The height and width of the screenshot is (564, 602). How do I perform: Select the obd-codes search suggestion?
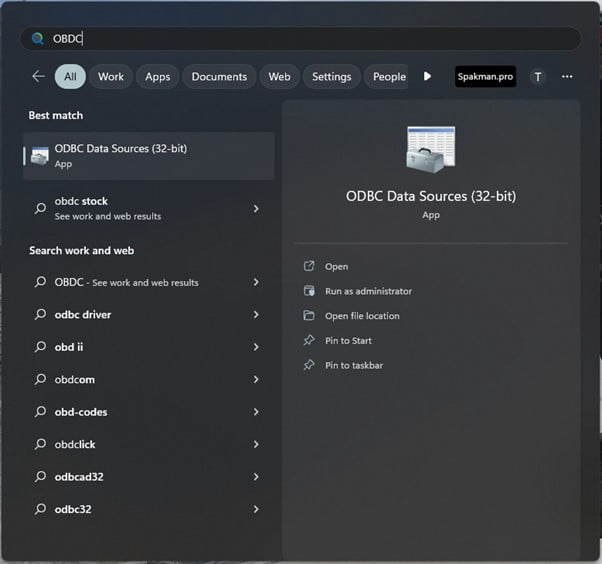pos(81,412)
